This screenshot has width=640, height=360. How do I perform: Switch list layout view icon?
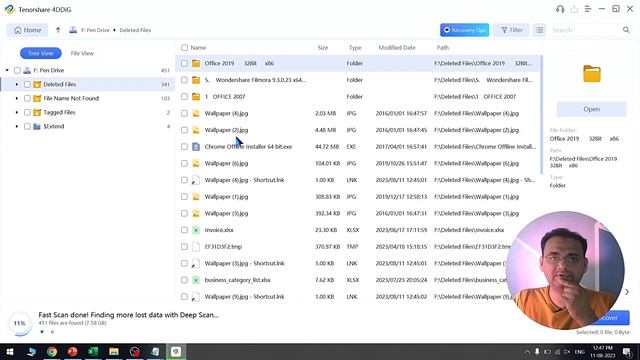tap(539, 30)
